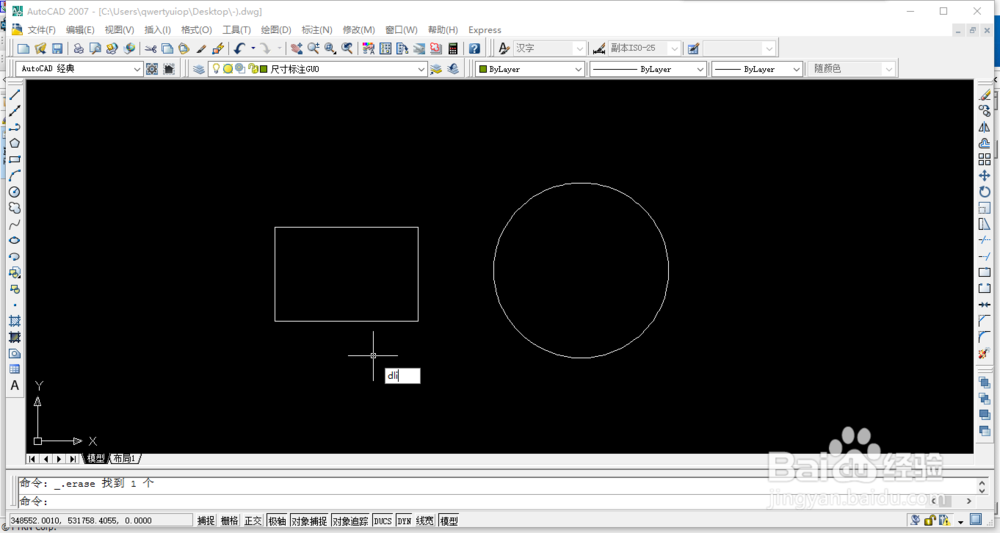Open the 修改(M) menu
The image size is (1000, 533).
(358, 30)
